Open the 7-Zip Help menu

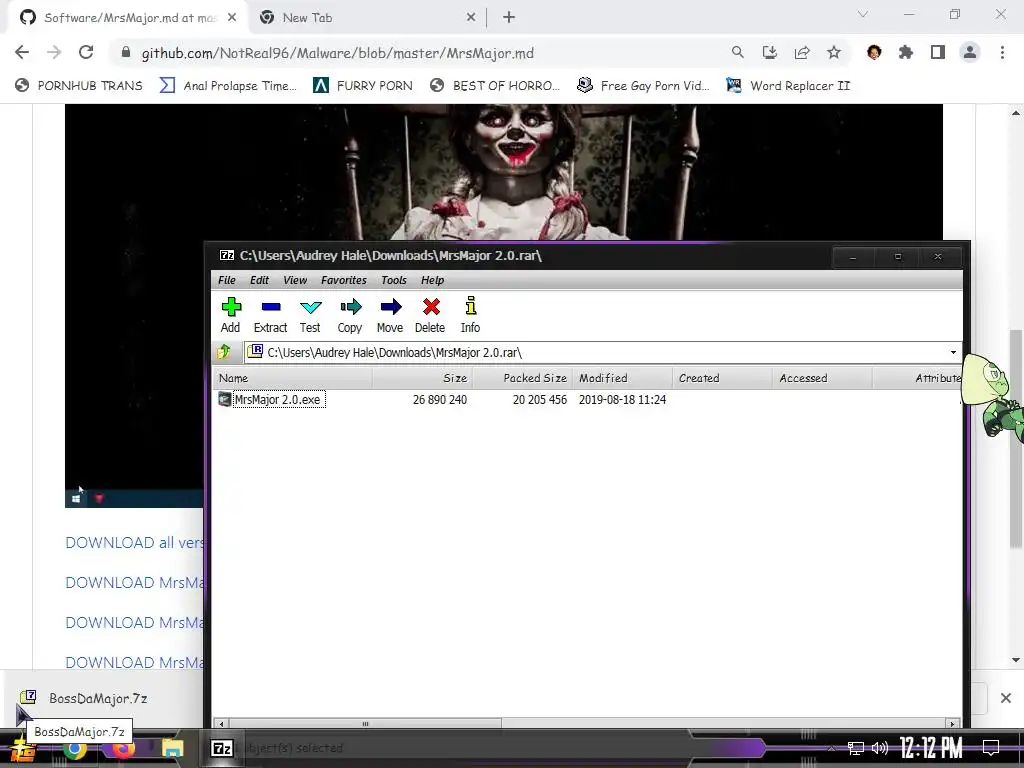432,280
